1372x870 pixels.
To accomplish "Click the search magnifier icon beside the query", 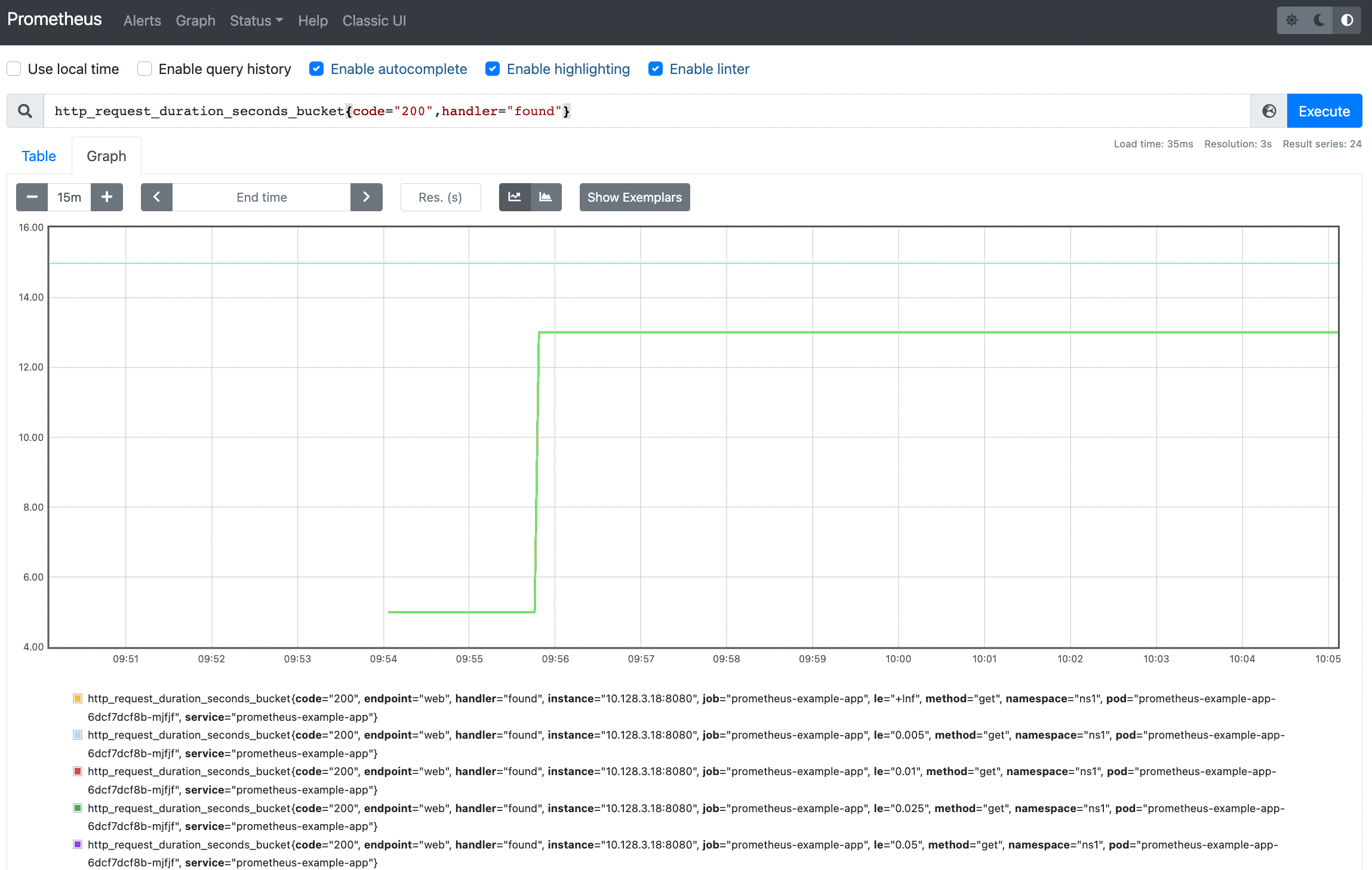I will click(x=25, y=111).
